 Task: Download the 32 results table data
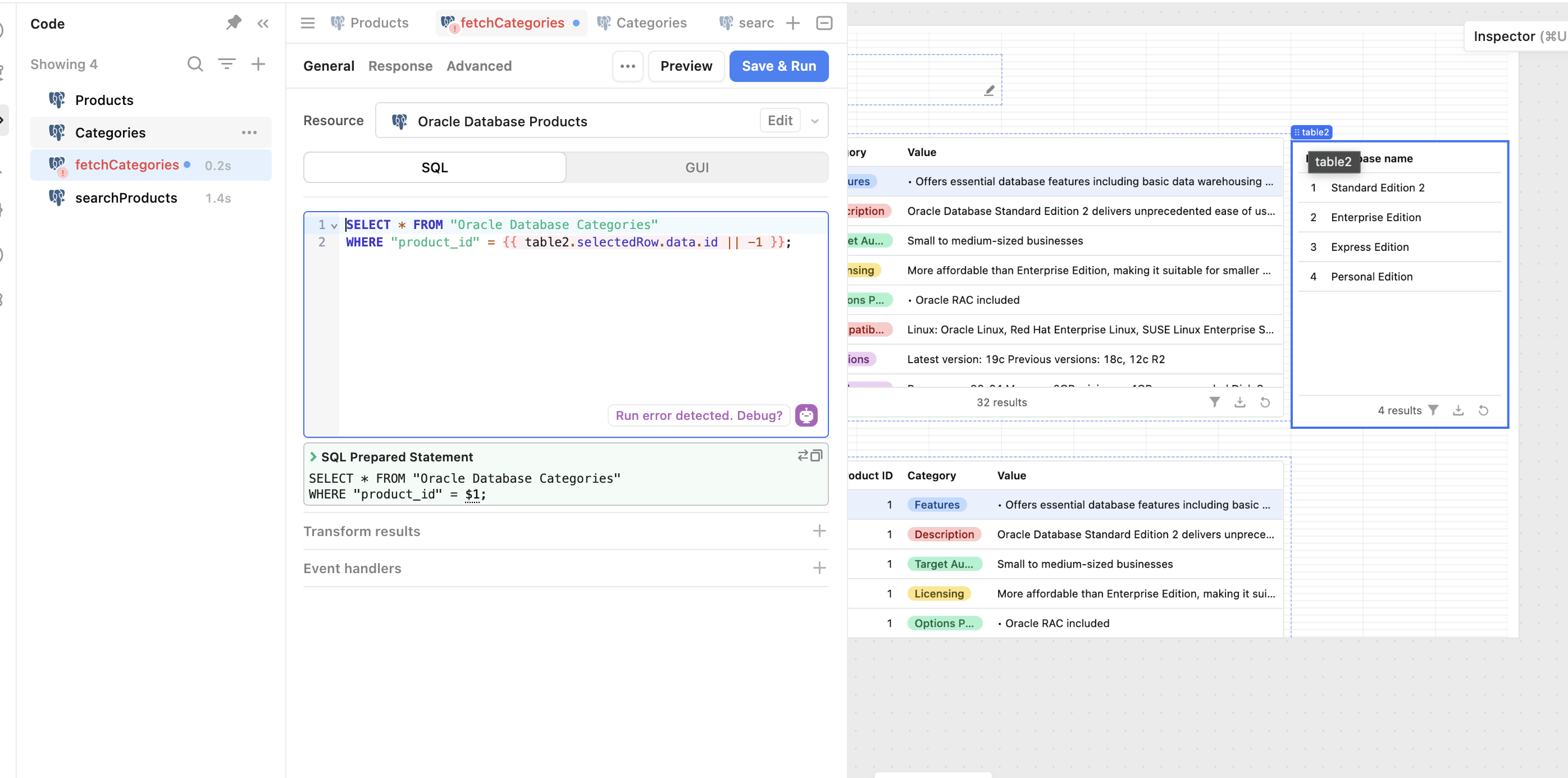(x=1239, y=402)
